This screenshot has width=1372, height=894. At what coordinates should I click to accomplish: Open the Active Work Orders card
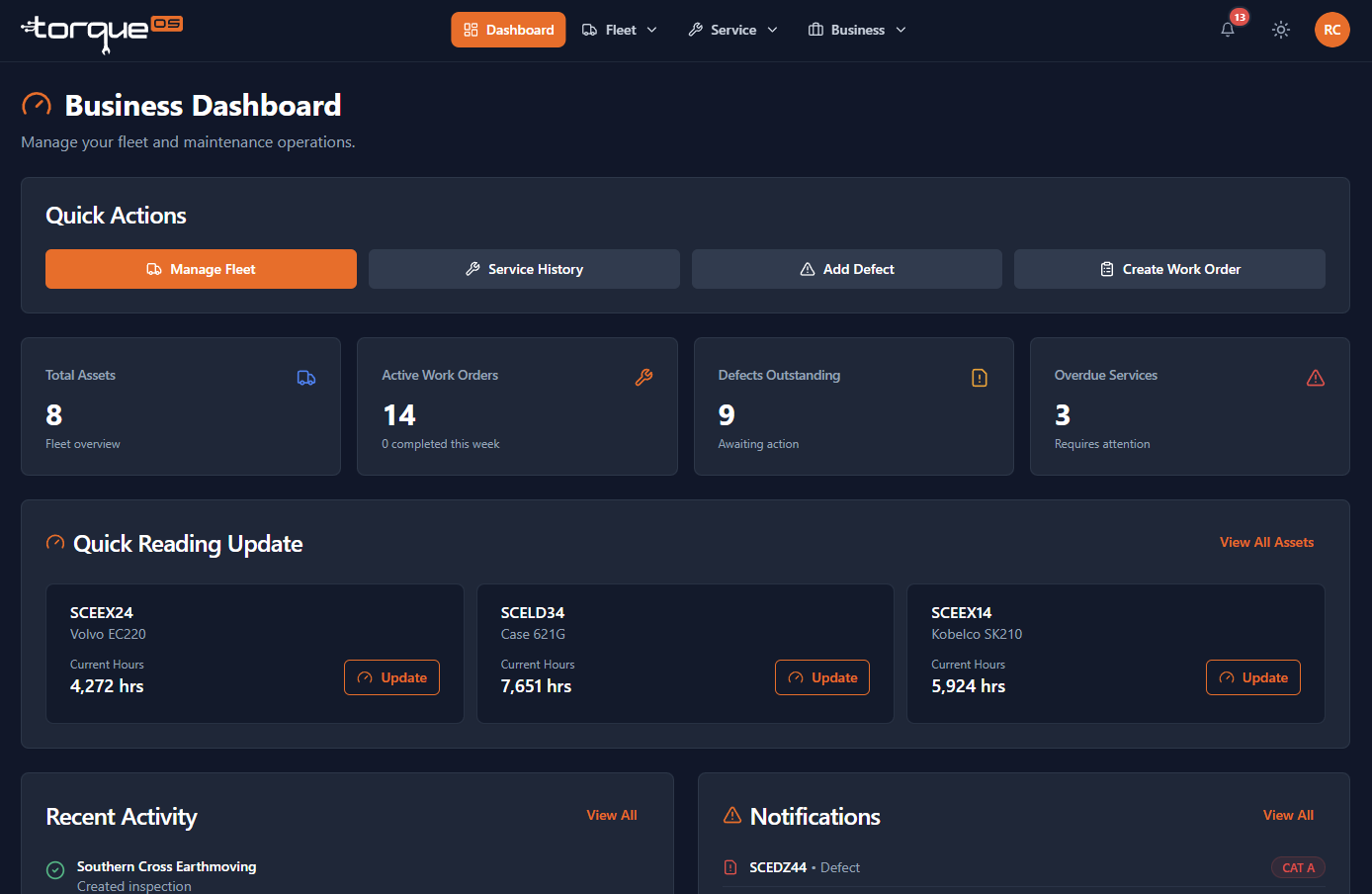point(517,406)
